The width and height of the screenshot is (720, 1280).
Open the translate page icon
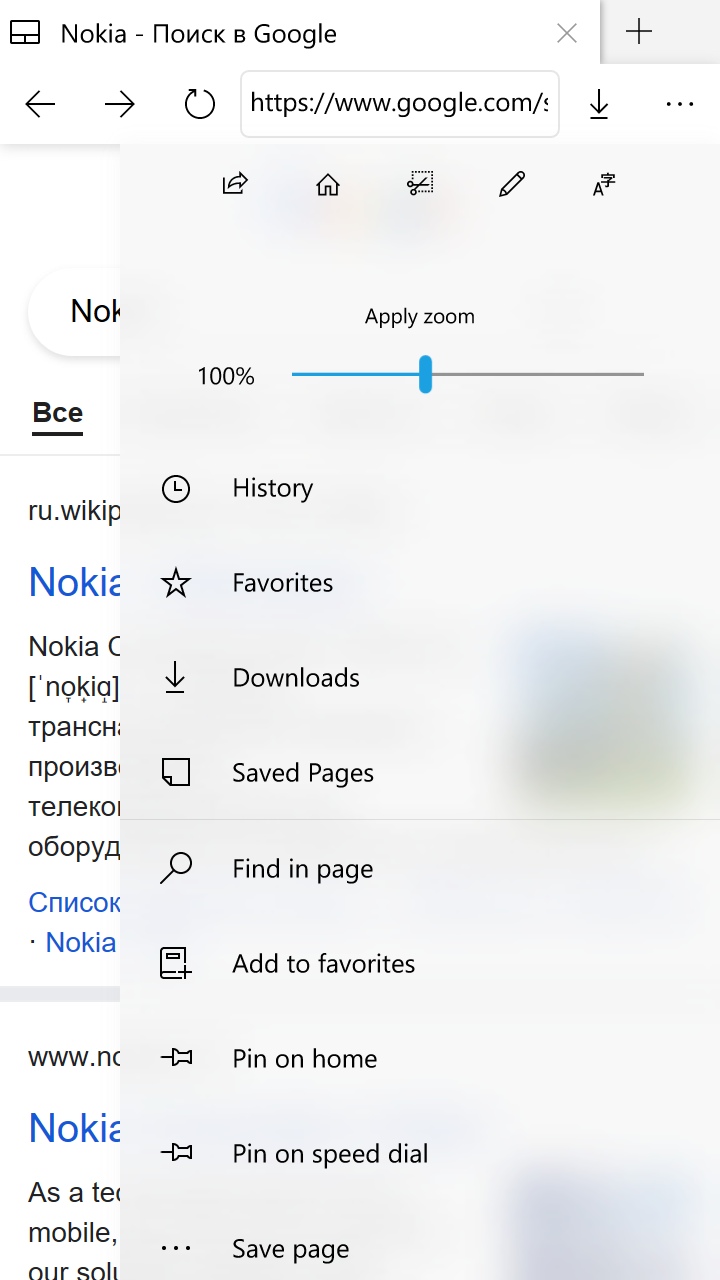(604, 184)
